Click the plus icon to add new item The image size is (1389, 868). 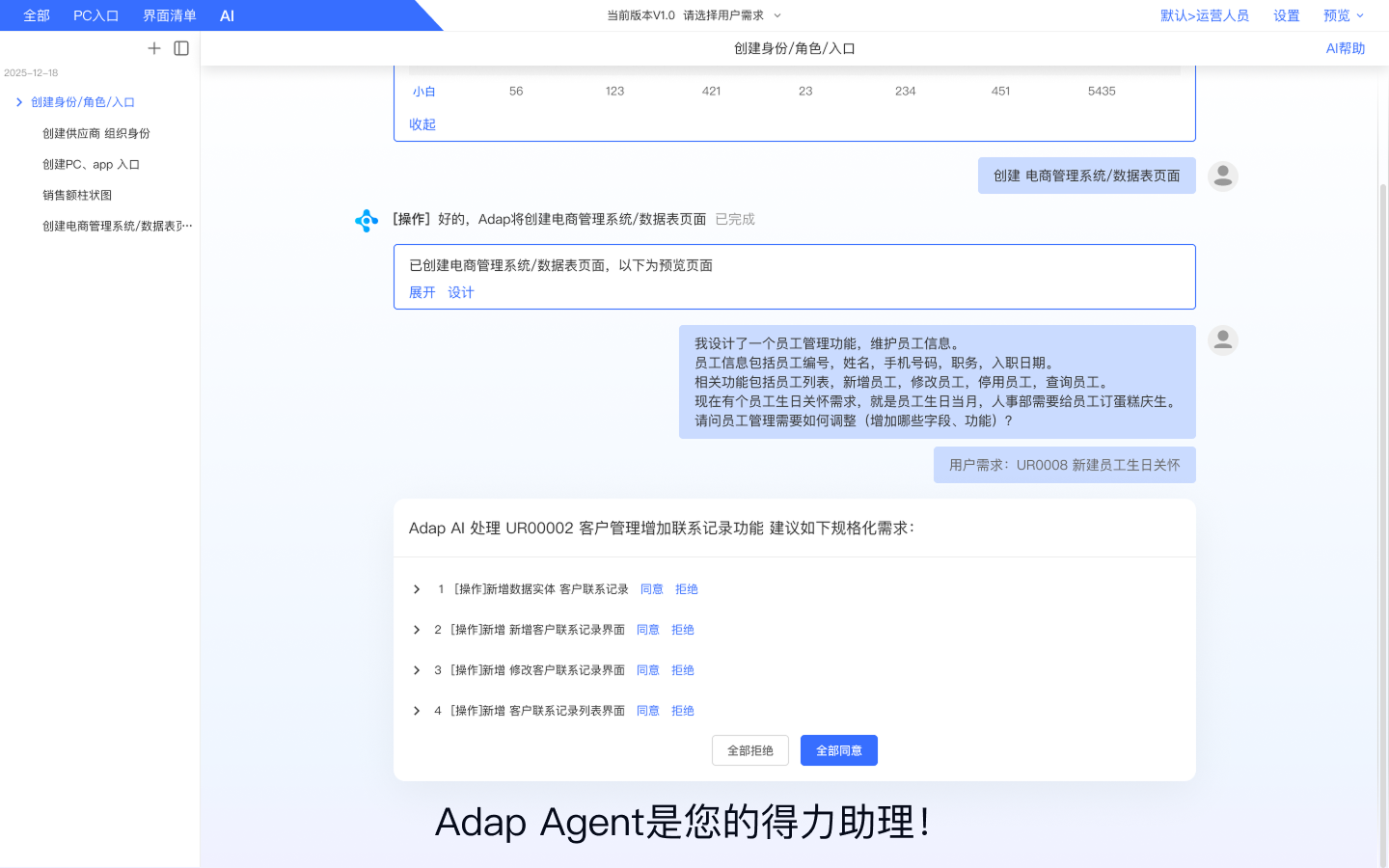[x=153, y=48]
